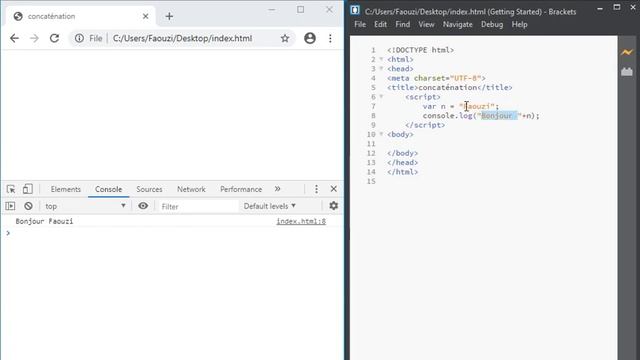Maximize the Chrome window

[300, 9]
